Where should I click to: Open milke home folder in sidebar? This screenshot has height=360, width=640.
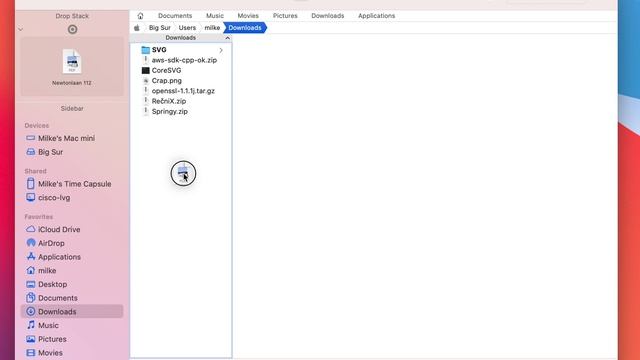click(47, 271)
